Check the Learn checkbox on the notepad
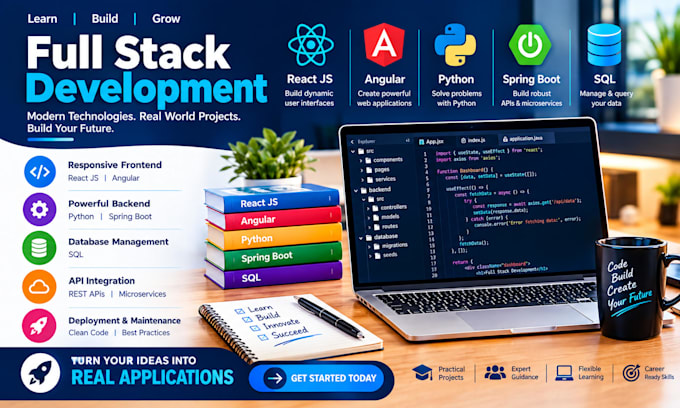680x408 pixels. 239,311
